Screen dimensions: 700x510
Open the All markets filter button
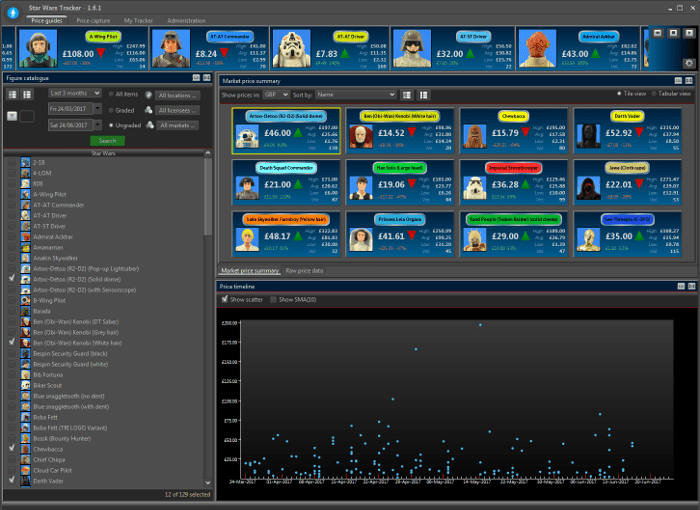pos(177,125)
